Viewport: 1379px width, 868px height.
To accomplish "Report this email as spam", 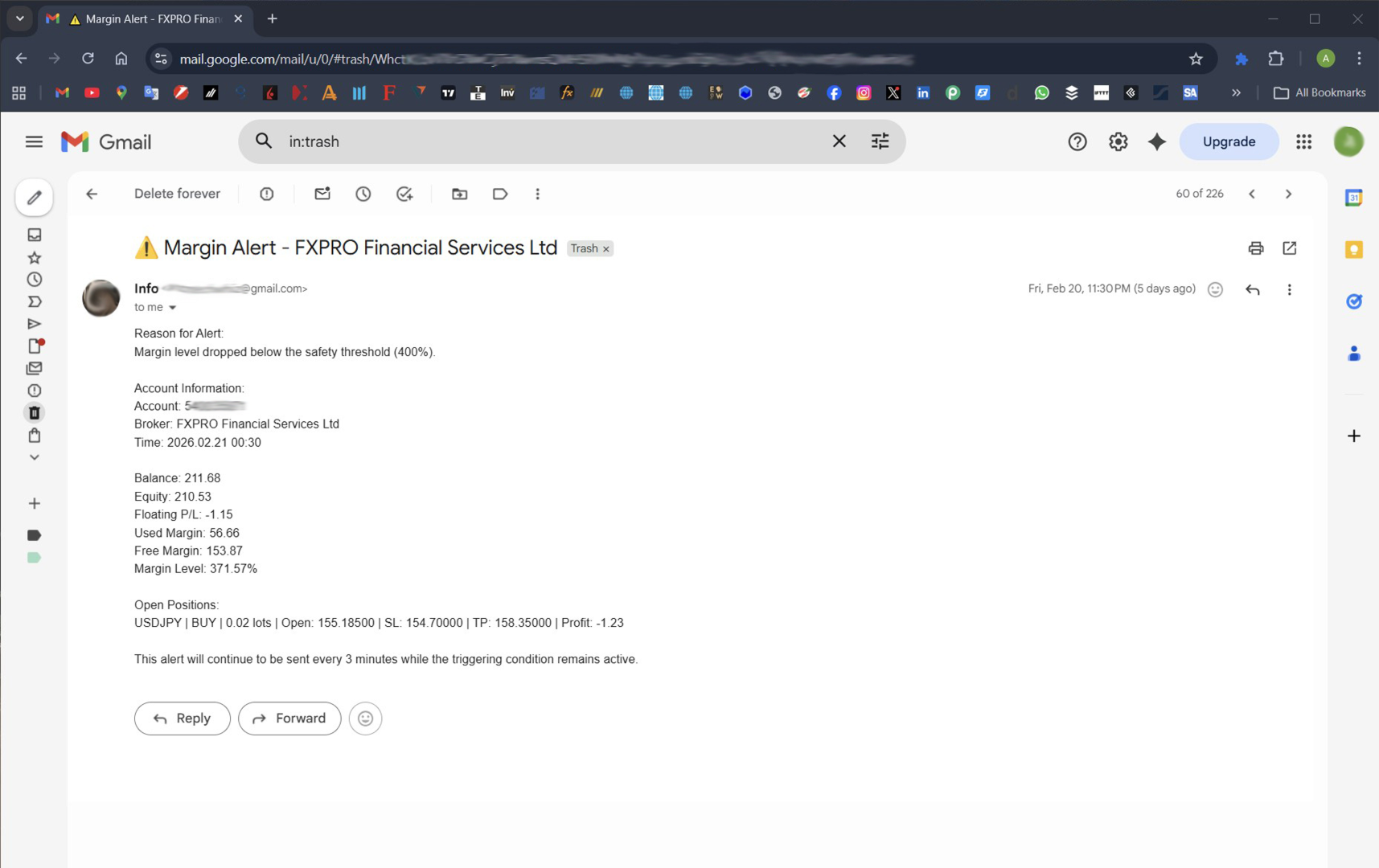I will point(267,194).
